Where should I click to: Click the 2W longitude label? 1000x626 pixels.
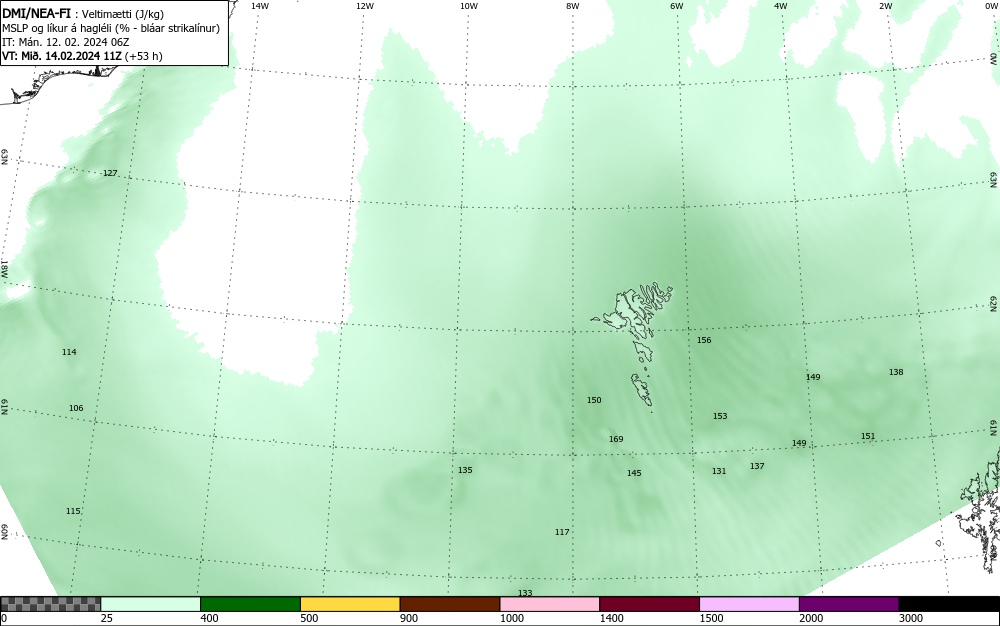[x=885, y=6]
